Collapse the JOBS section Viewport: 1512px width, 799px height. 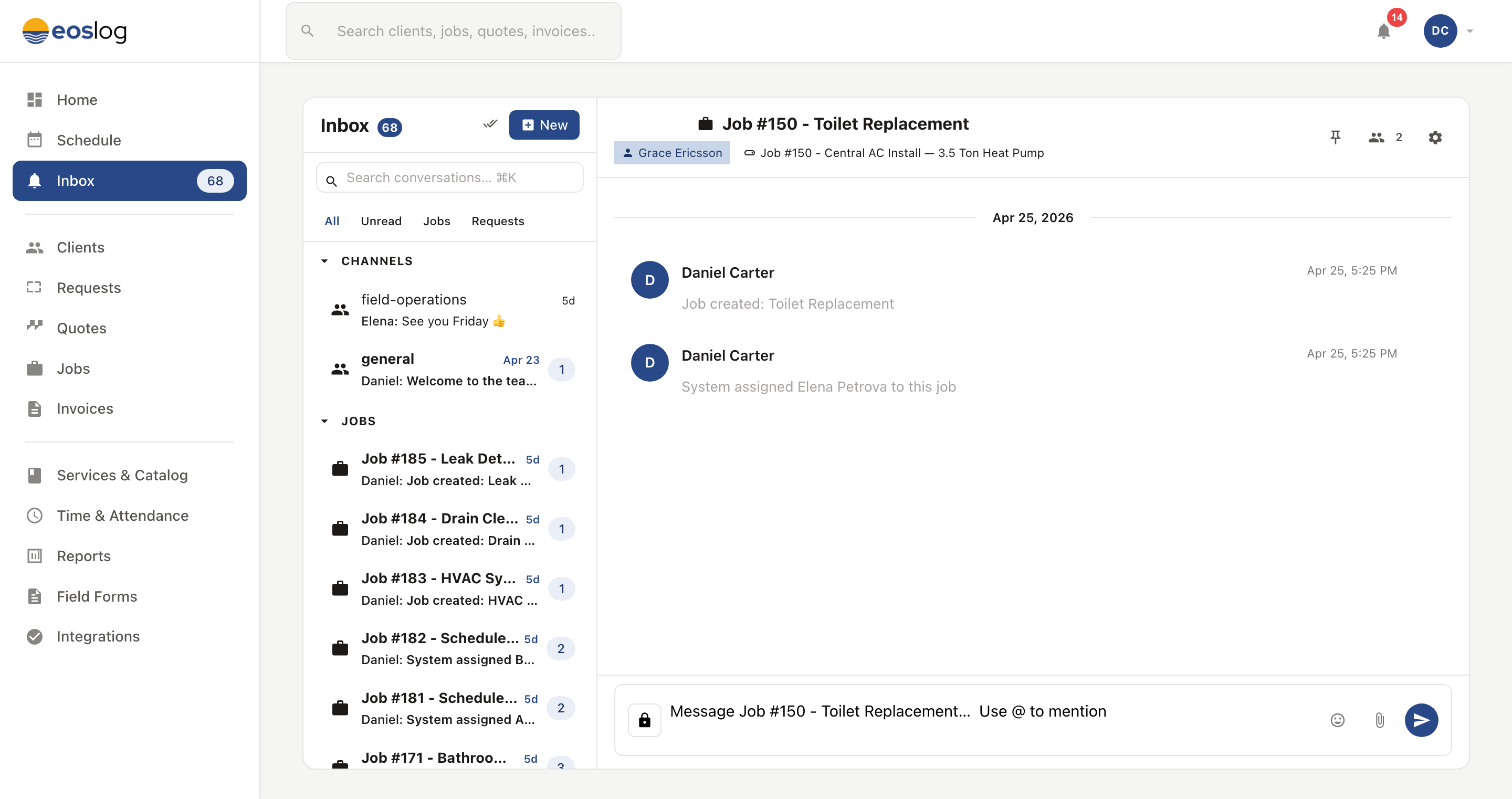click(x=324, y=422)
